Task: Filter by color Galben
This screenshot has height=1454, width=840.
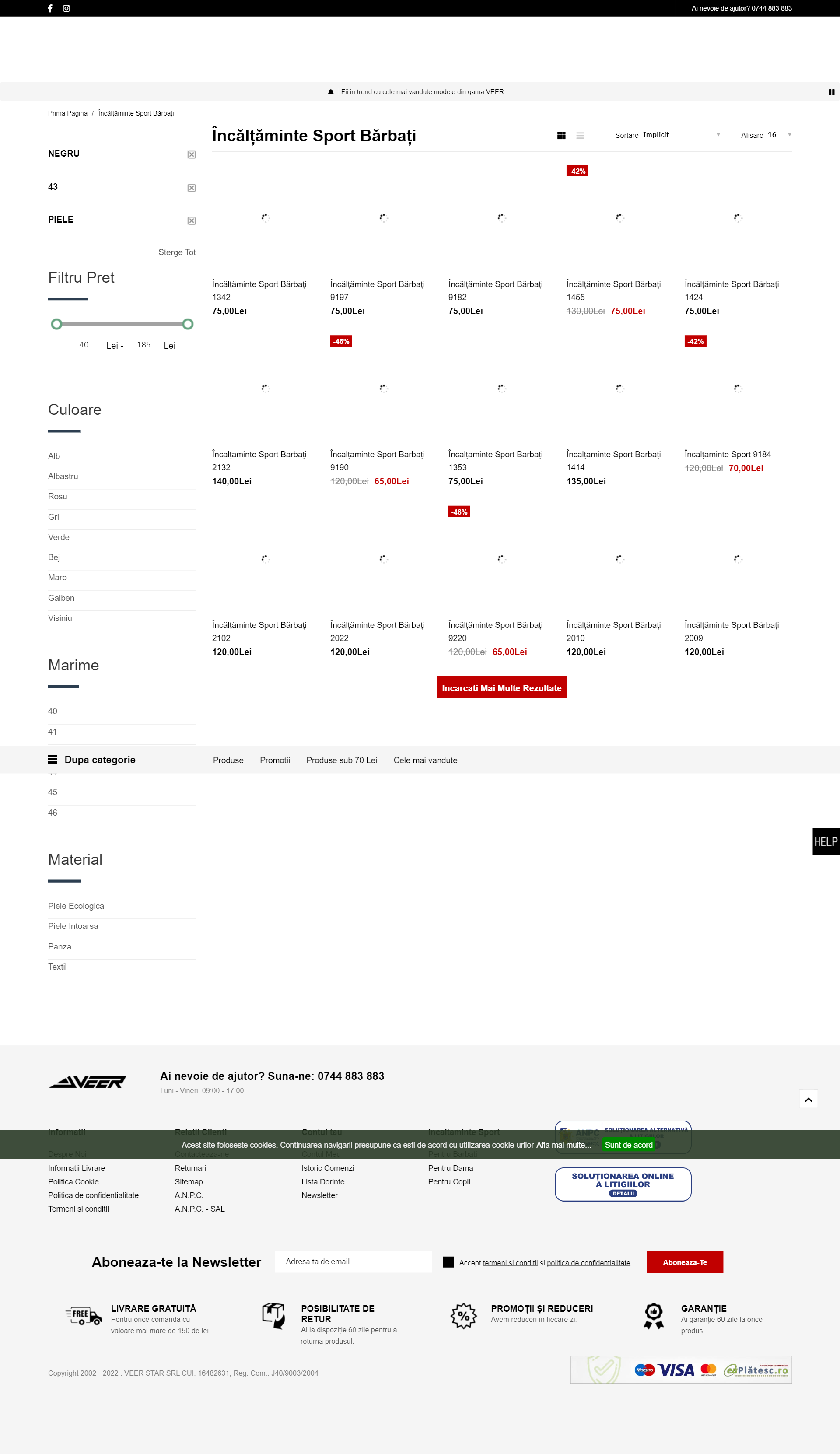Action: coord(61,598)
